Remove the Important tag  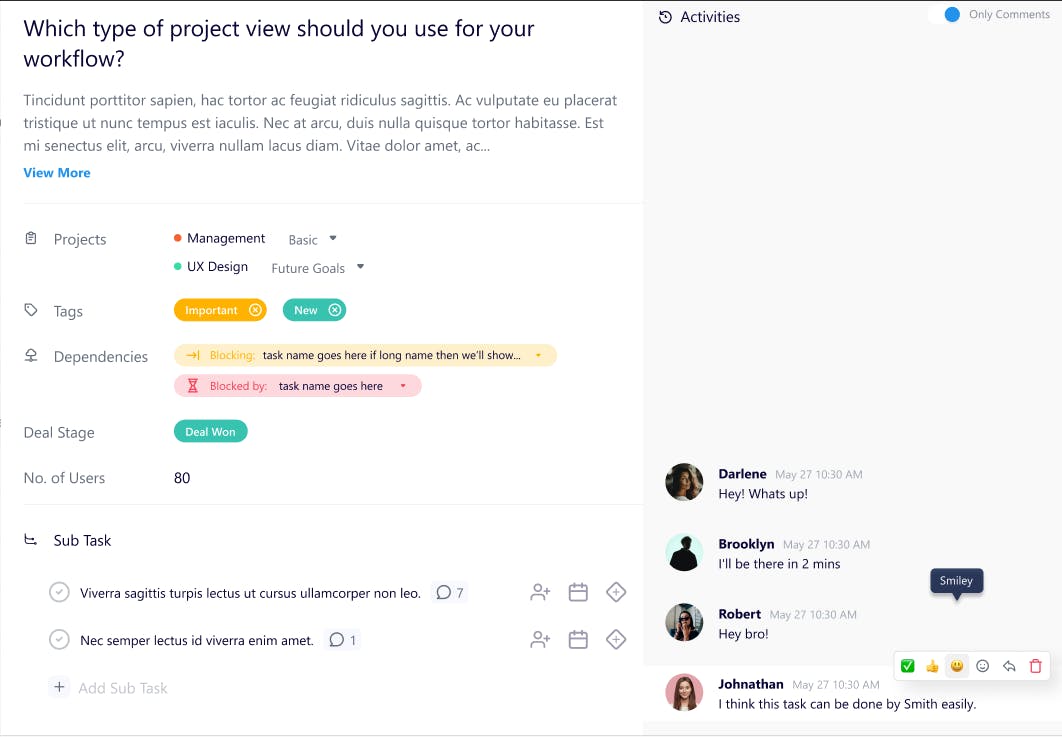255,310
